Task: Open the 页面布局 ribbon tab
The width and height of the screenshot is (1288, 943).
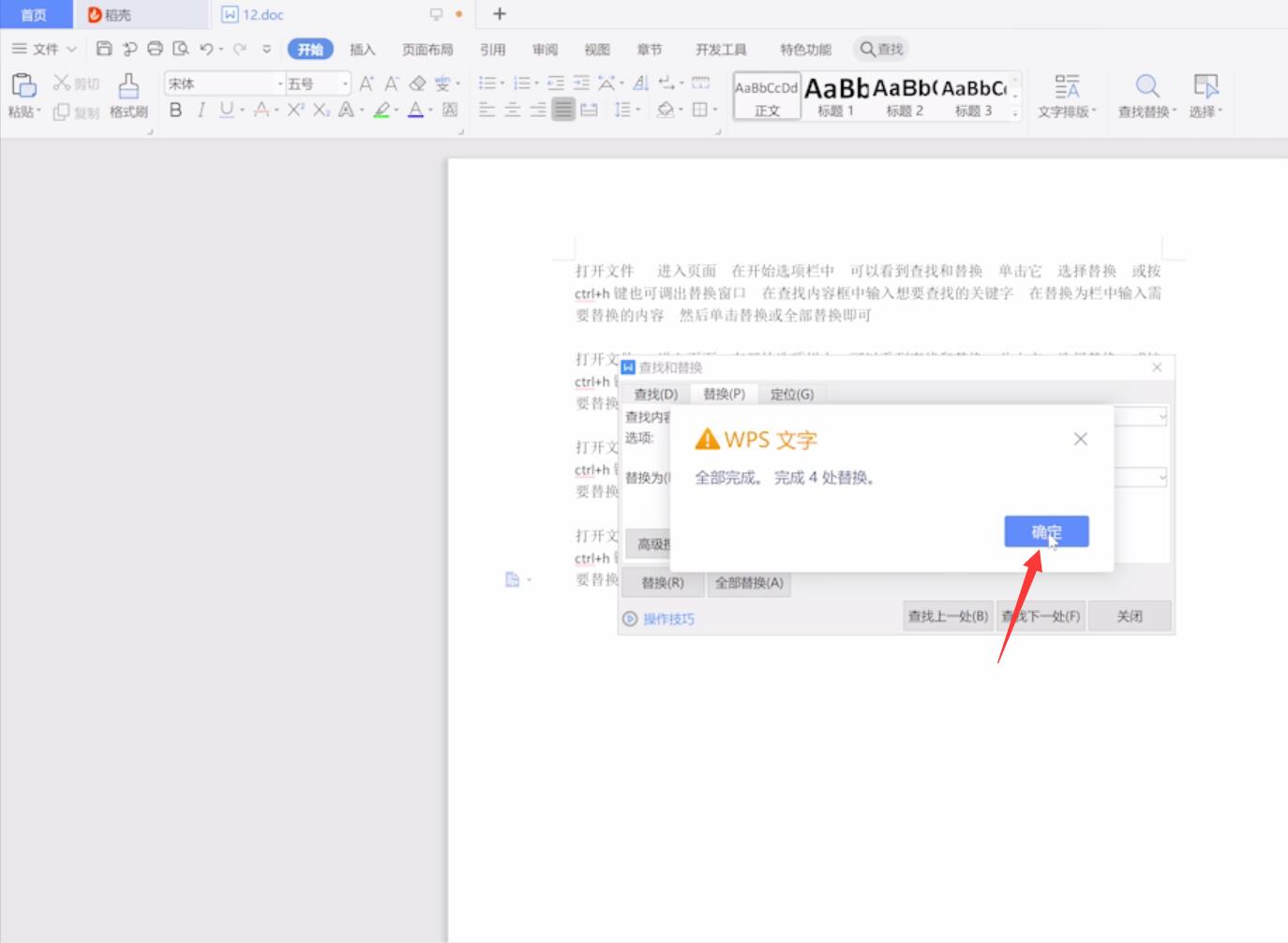Action: [x=427, y=49]
